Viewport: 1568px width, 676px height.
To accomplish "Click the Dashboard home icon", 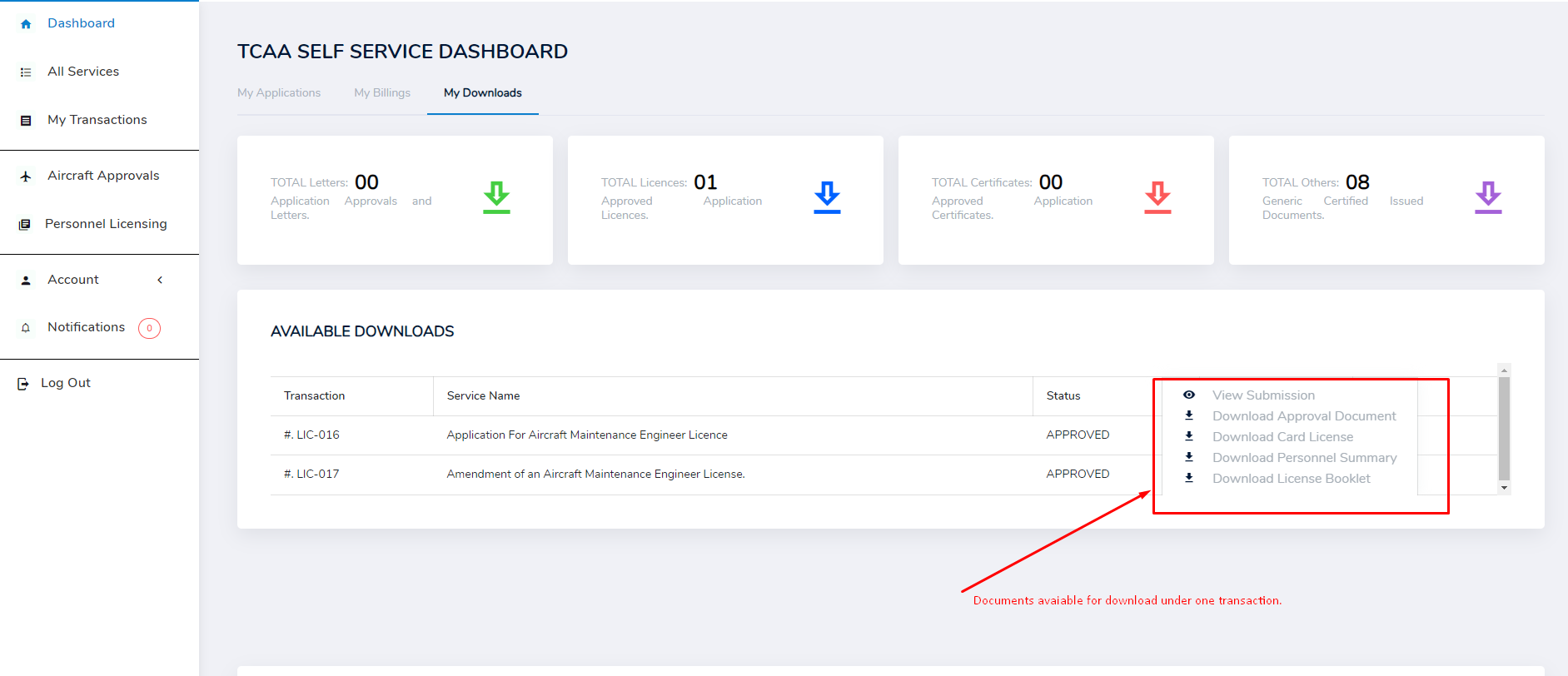I will tap(26, 24).
